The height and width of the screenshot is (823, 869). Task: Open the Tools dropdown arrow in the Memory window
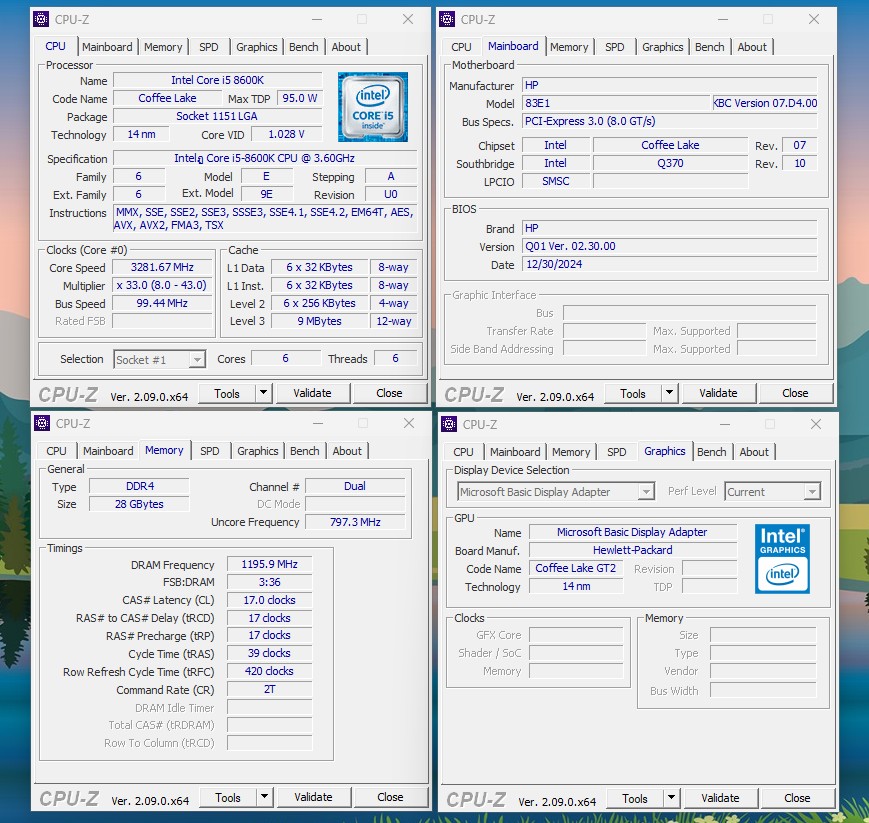(265, 797)
